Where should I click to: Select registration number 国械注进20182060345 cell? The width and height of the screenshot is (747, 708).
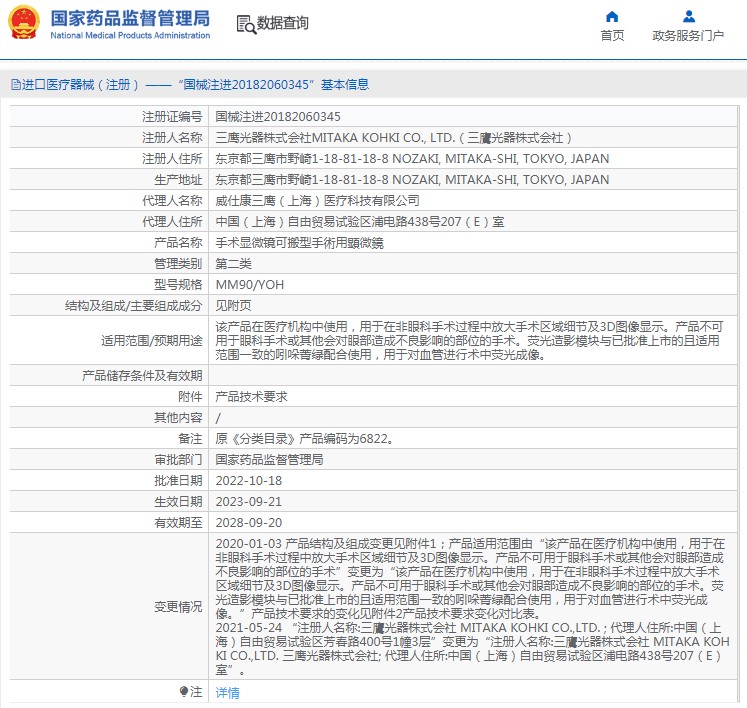pos(278,117)
